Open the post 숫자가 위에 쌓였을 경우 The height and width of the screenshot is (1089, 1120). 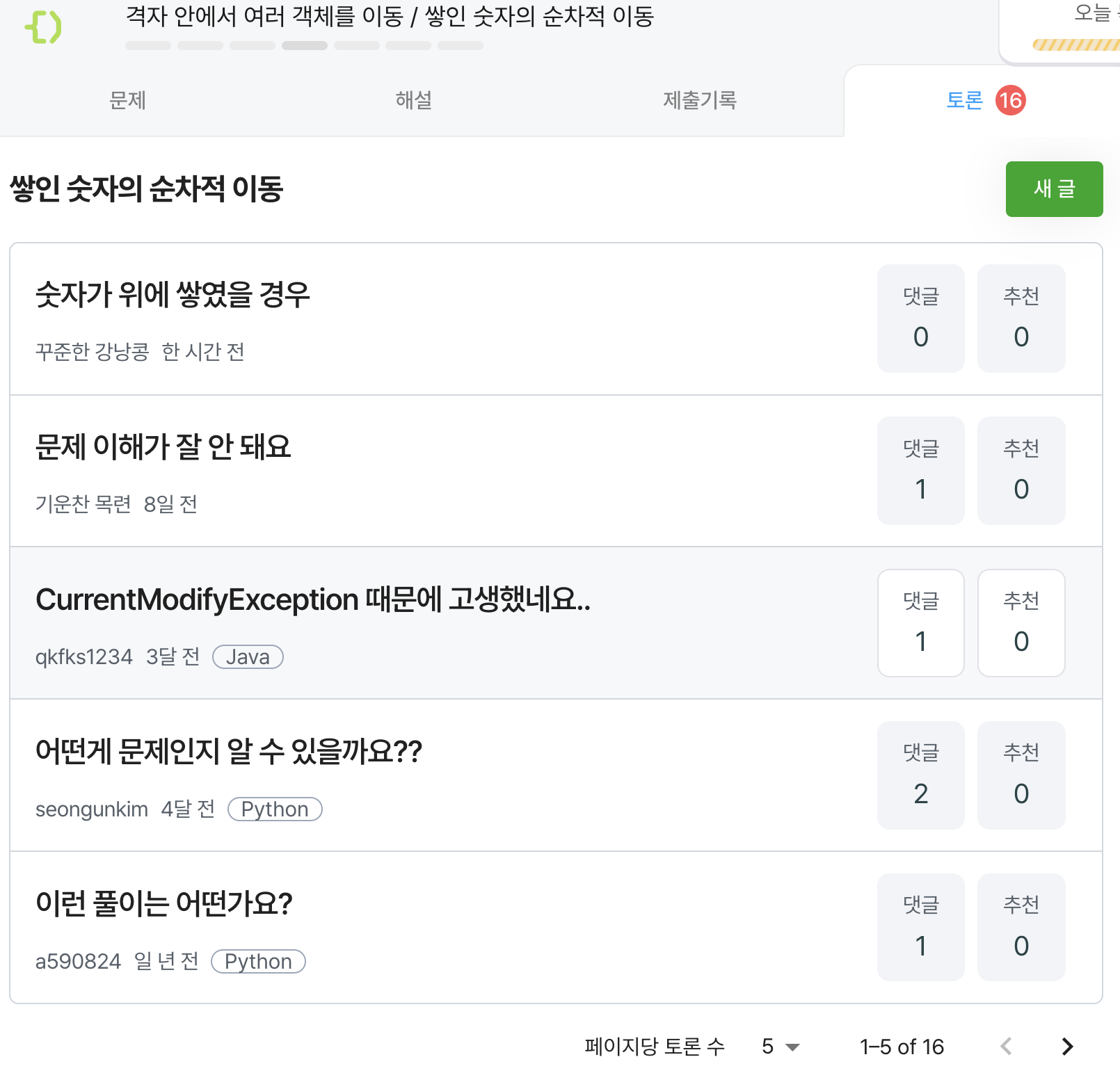(173, 294)
